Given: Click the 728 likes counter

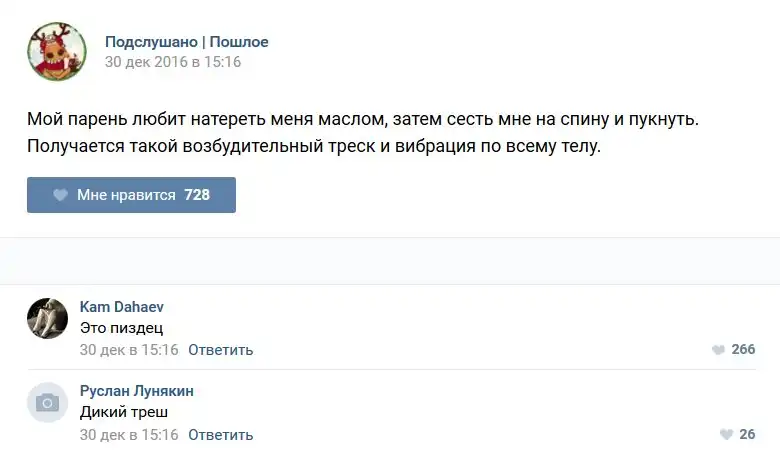Looking at the screenshot, I should click(197, 195).
